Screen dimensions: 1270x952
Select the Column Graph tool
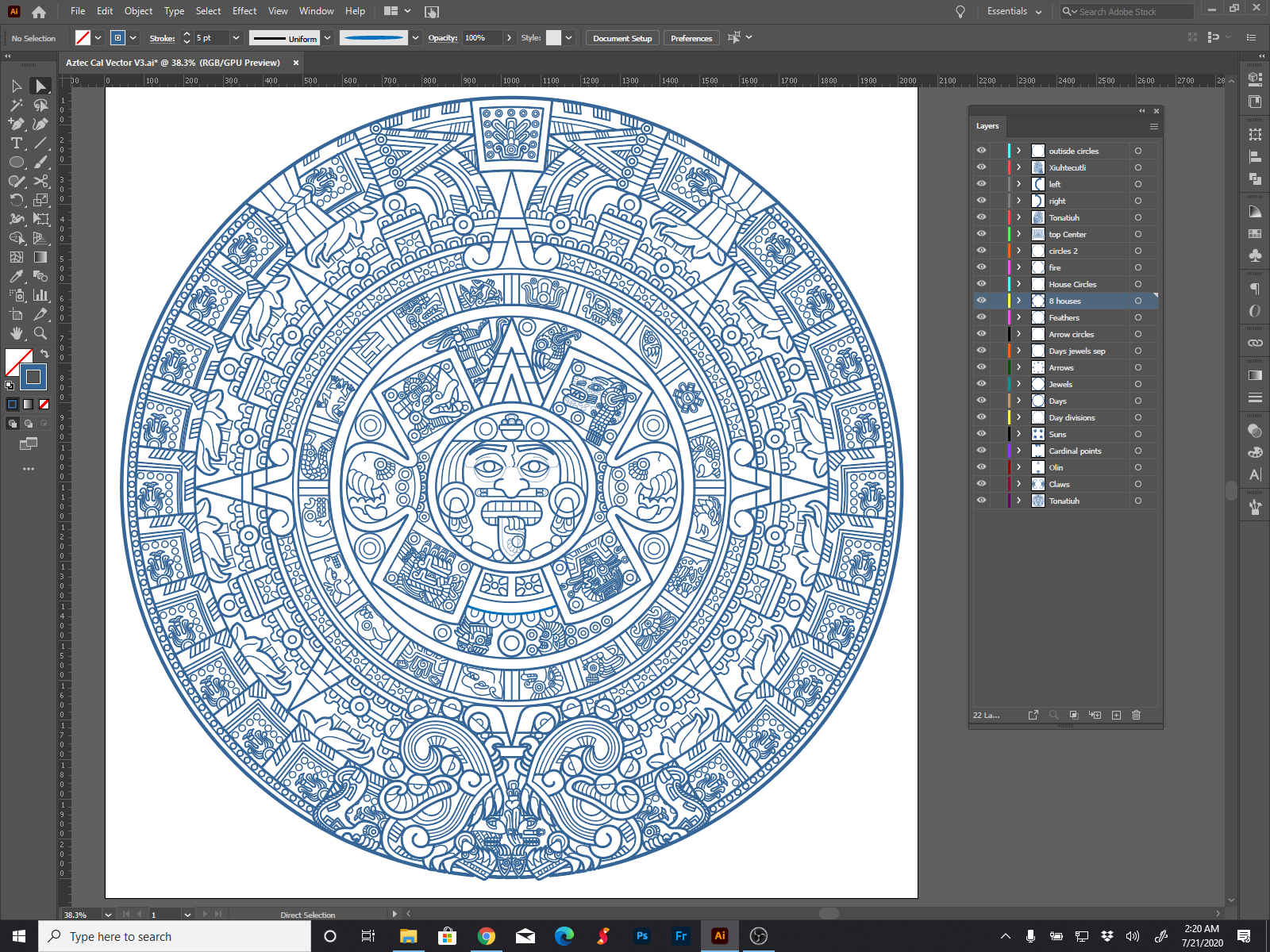pos(40,295)
